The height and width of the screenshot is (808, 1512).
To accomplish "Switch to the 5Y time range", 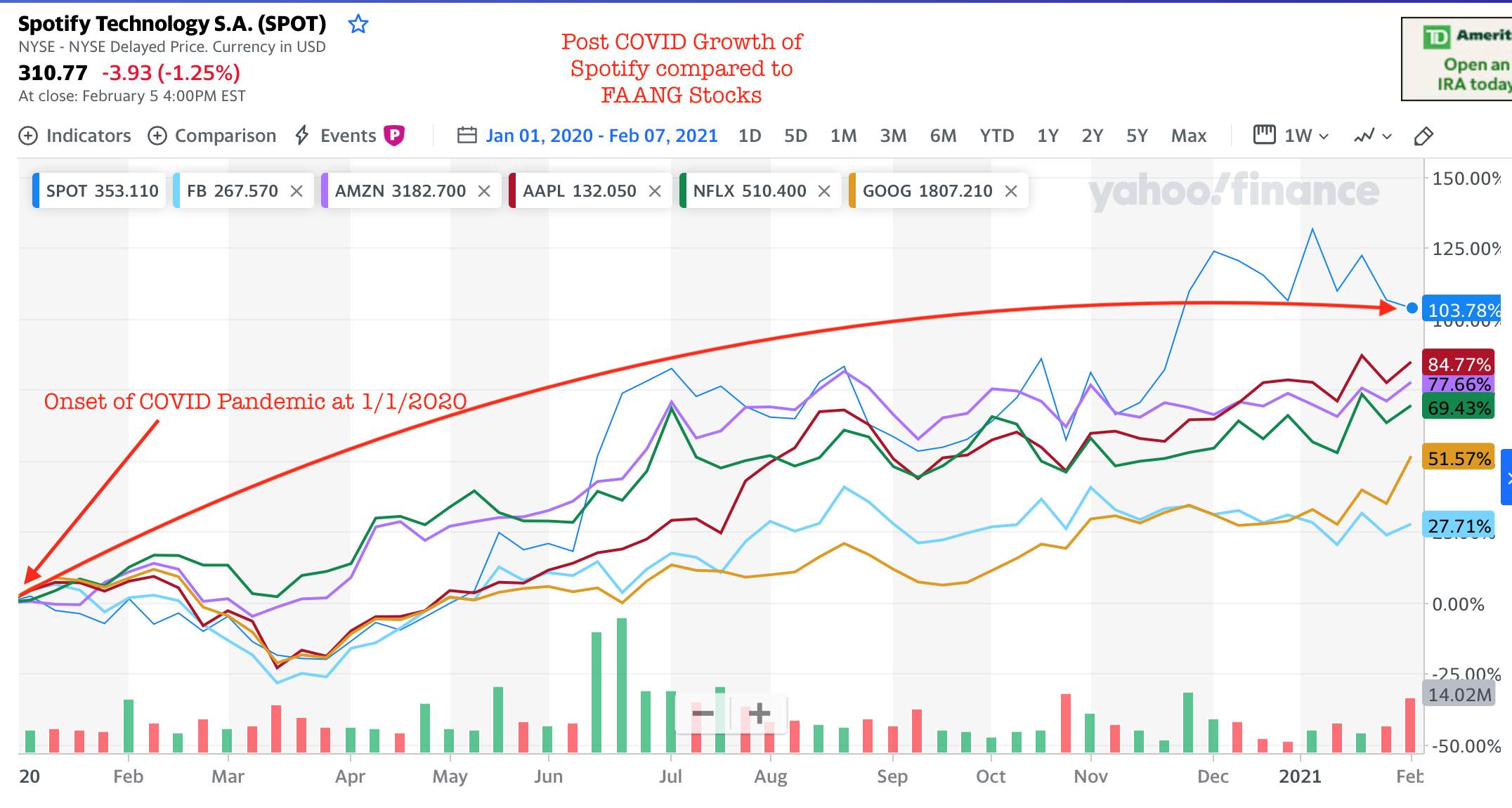I will pos(1136,136).
